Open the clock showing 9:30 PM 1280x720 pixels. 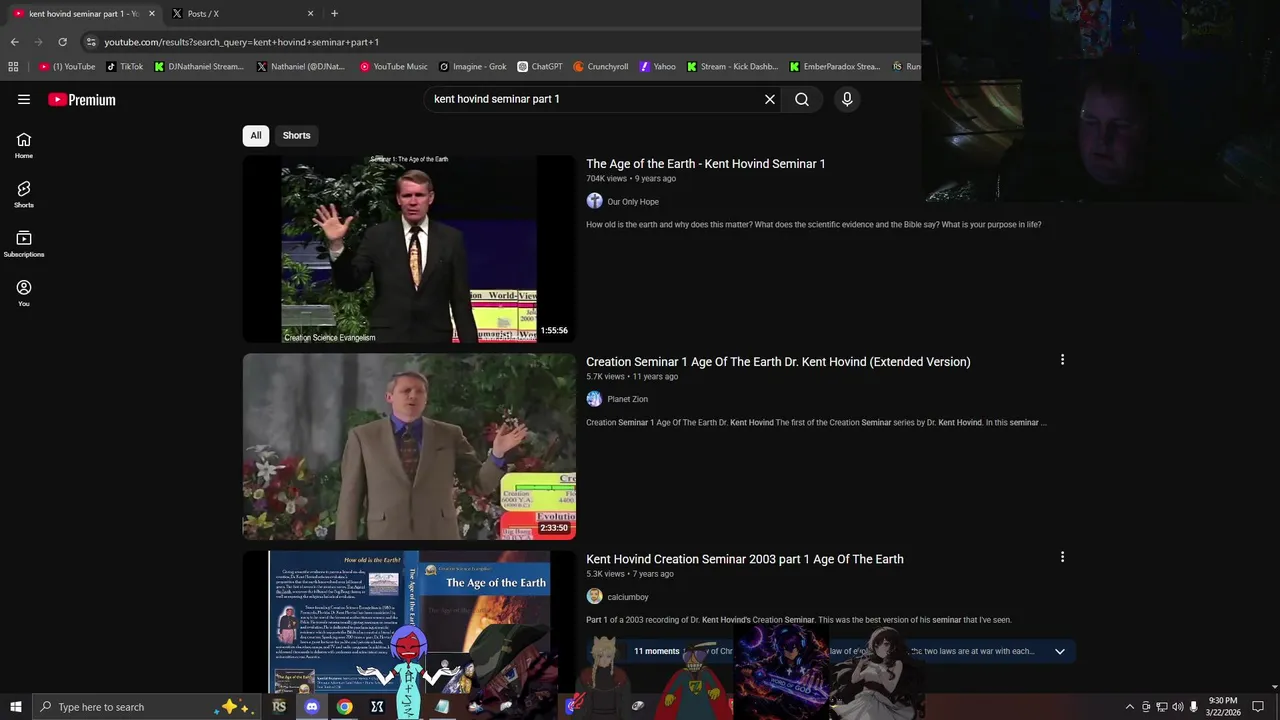[1223, 707]
